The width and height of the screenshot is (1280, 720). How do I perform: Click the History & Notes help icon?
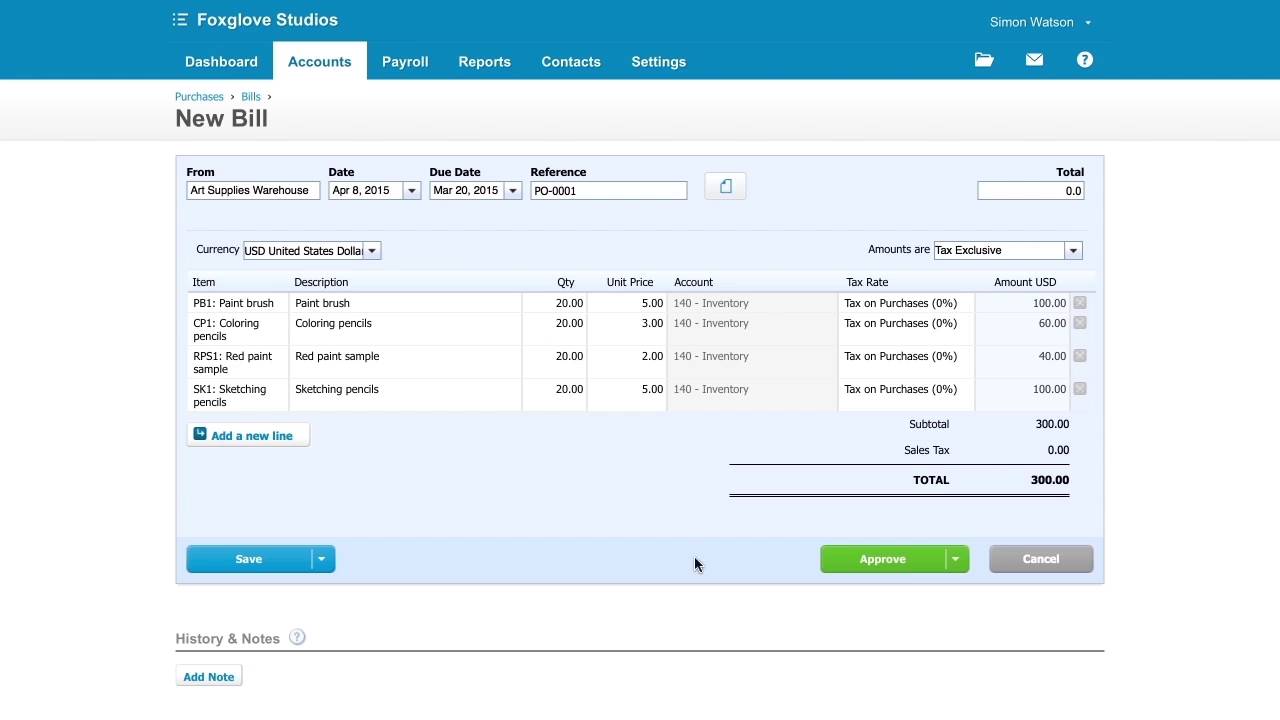(297, 638)
